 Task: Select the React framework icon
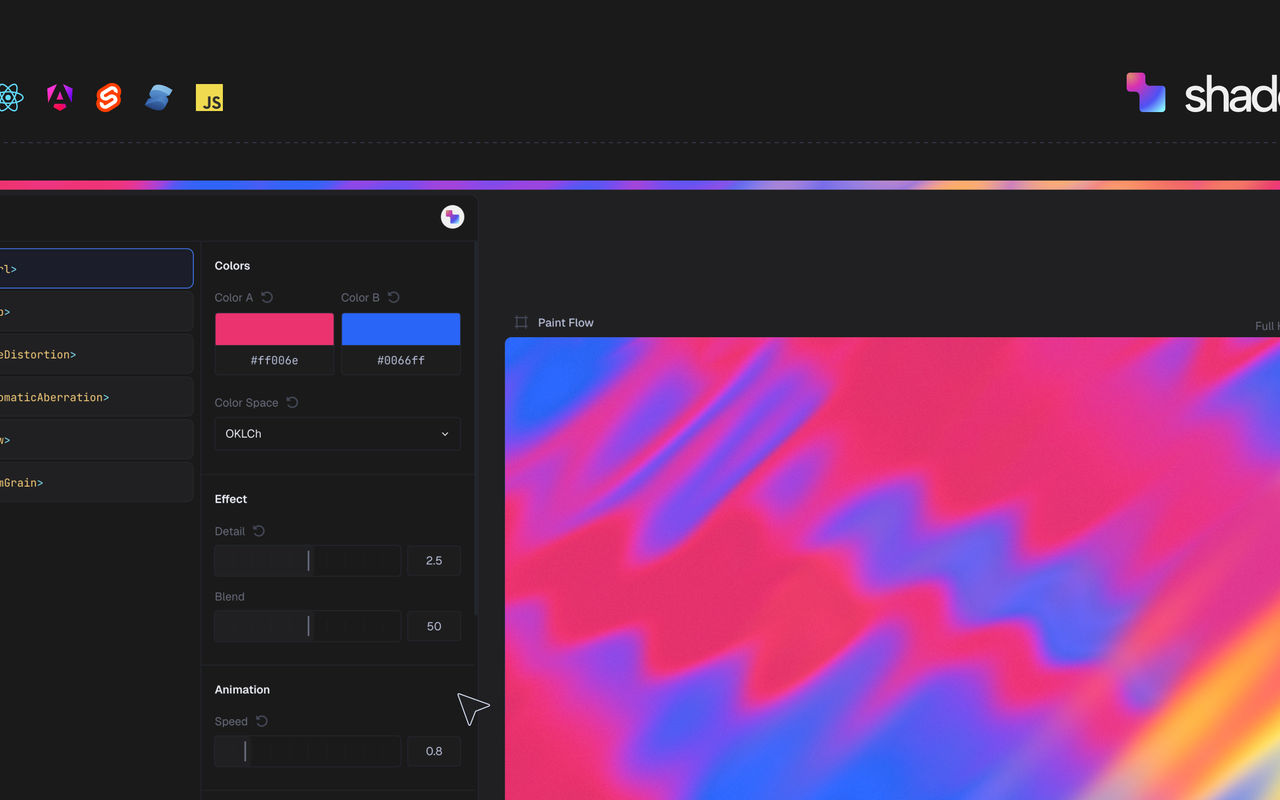pos(10,97)
